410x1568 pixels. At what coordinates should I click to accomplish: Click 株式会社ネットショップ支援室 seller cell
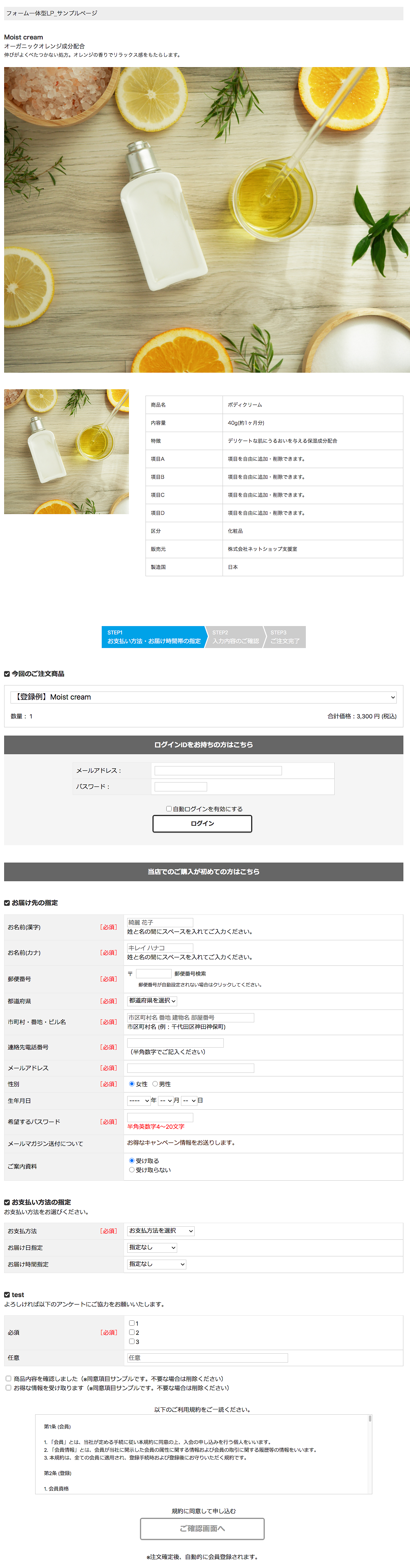pos(313,549)
